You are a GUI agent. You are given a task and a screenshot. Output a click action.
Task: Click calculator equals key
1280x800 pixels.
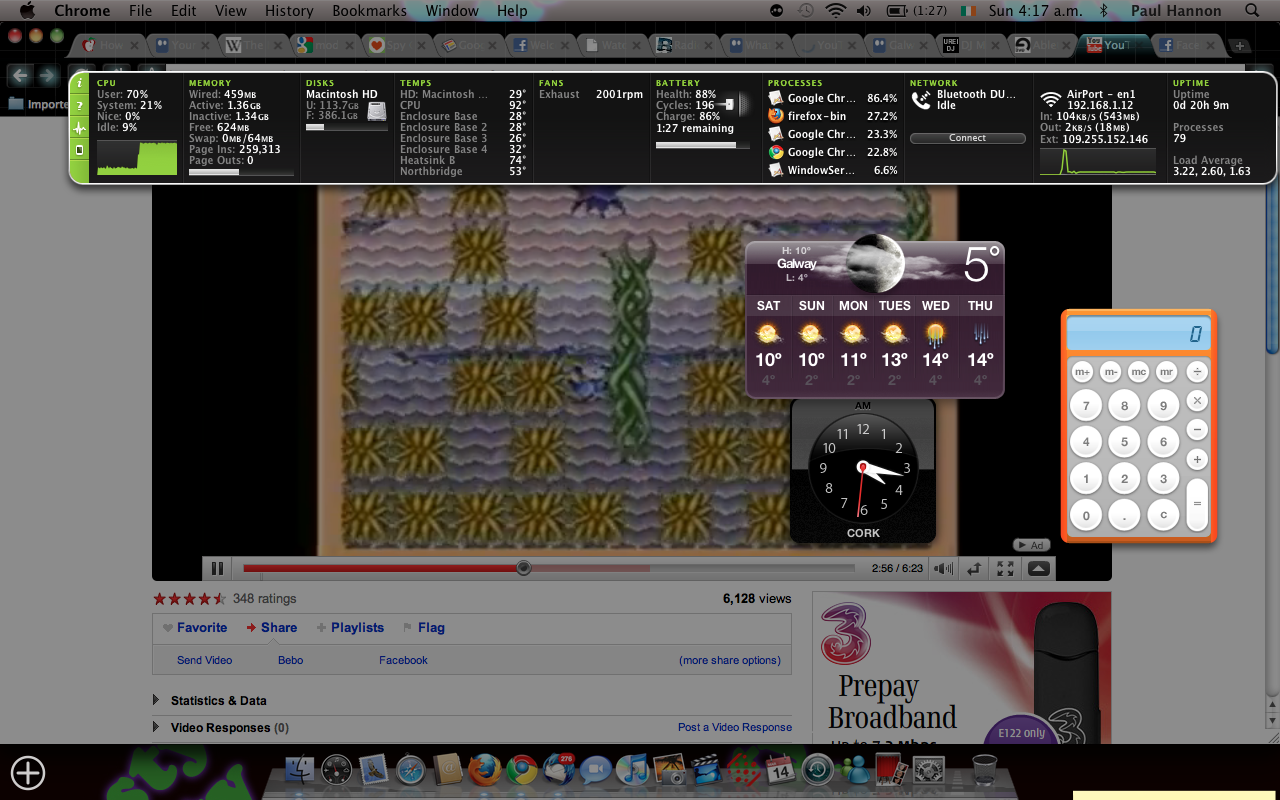click(x=1197, y=504)
